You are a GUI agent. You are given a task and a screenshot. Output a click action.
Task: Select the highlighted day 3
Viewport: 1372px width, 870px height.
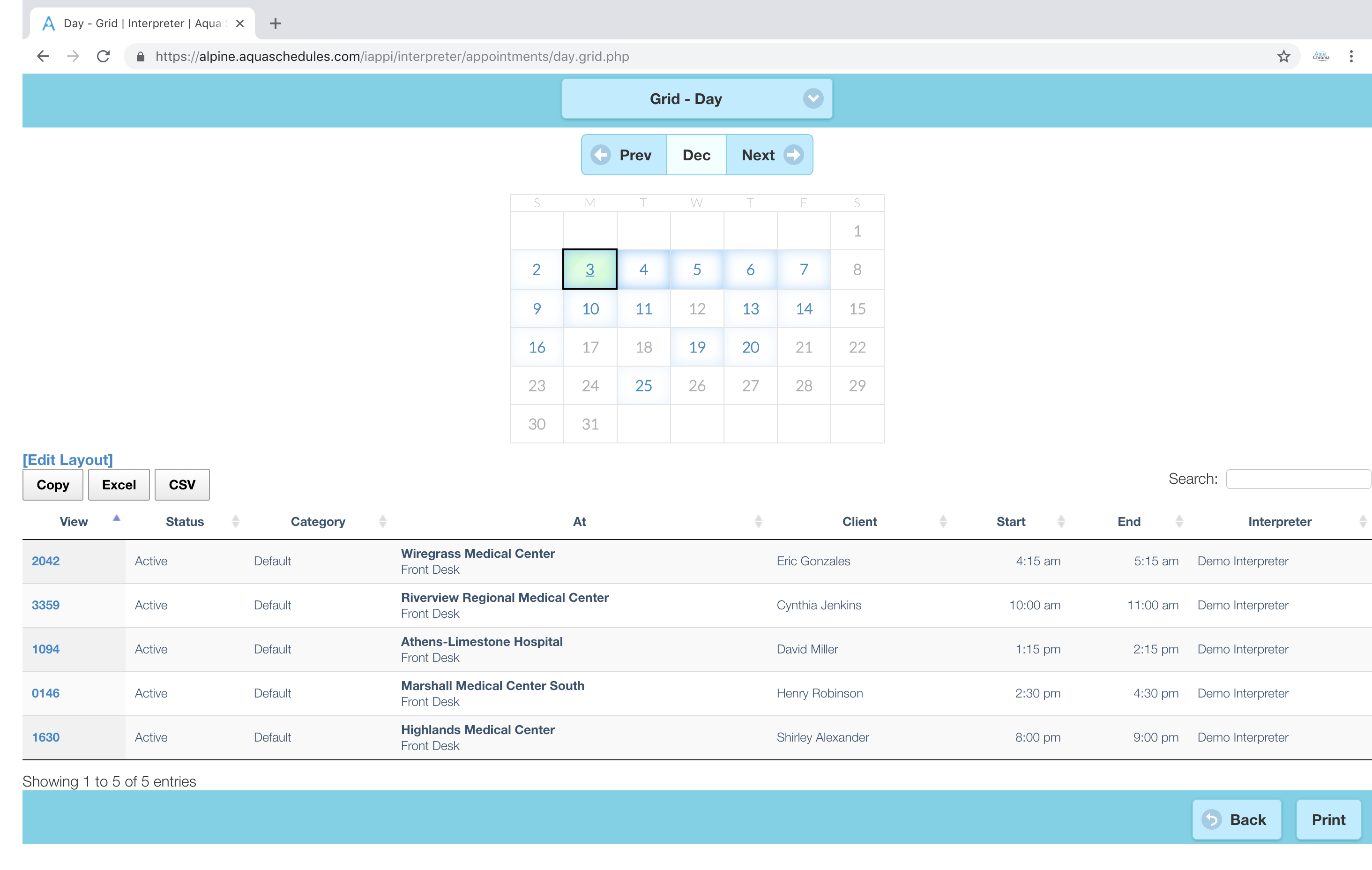[x=590, y=270]
